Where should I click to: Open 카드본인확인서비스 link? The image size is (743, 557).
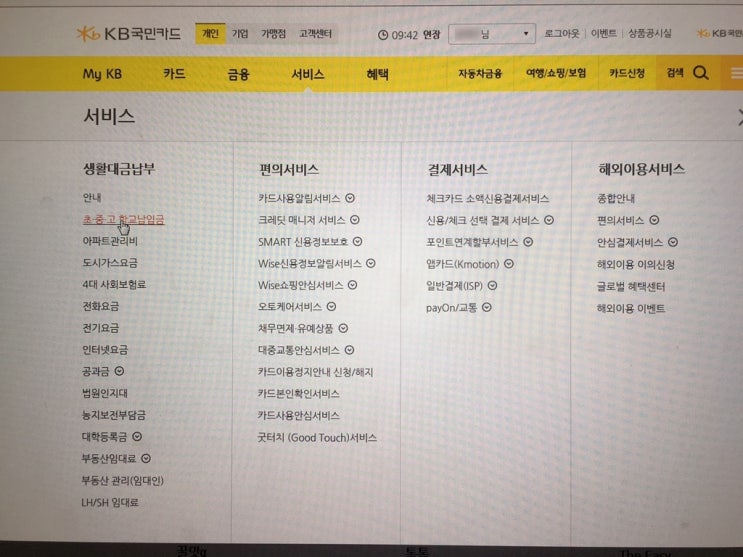(299, 393)
